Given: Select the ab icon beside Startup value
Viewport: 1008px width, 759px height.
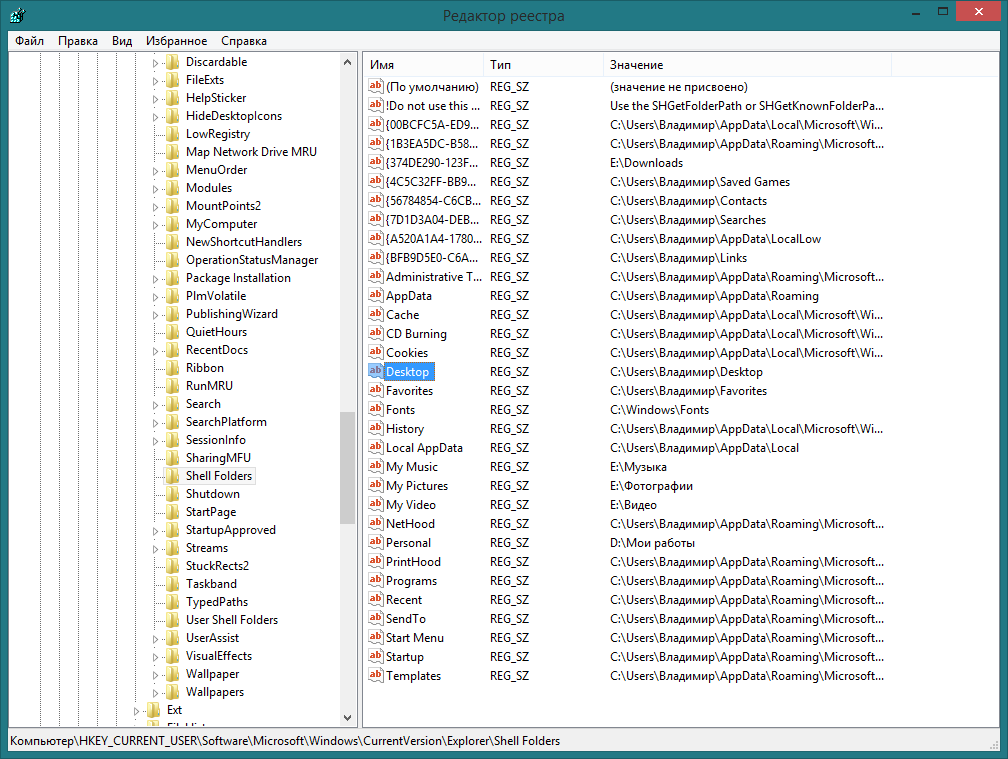Looking at the screenshot, I should (375, 656).
